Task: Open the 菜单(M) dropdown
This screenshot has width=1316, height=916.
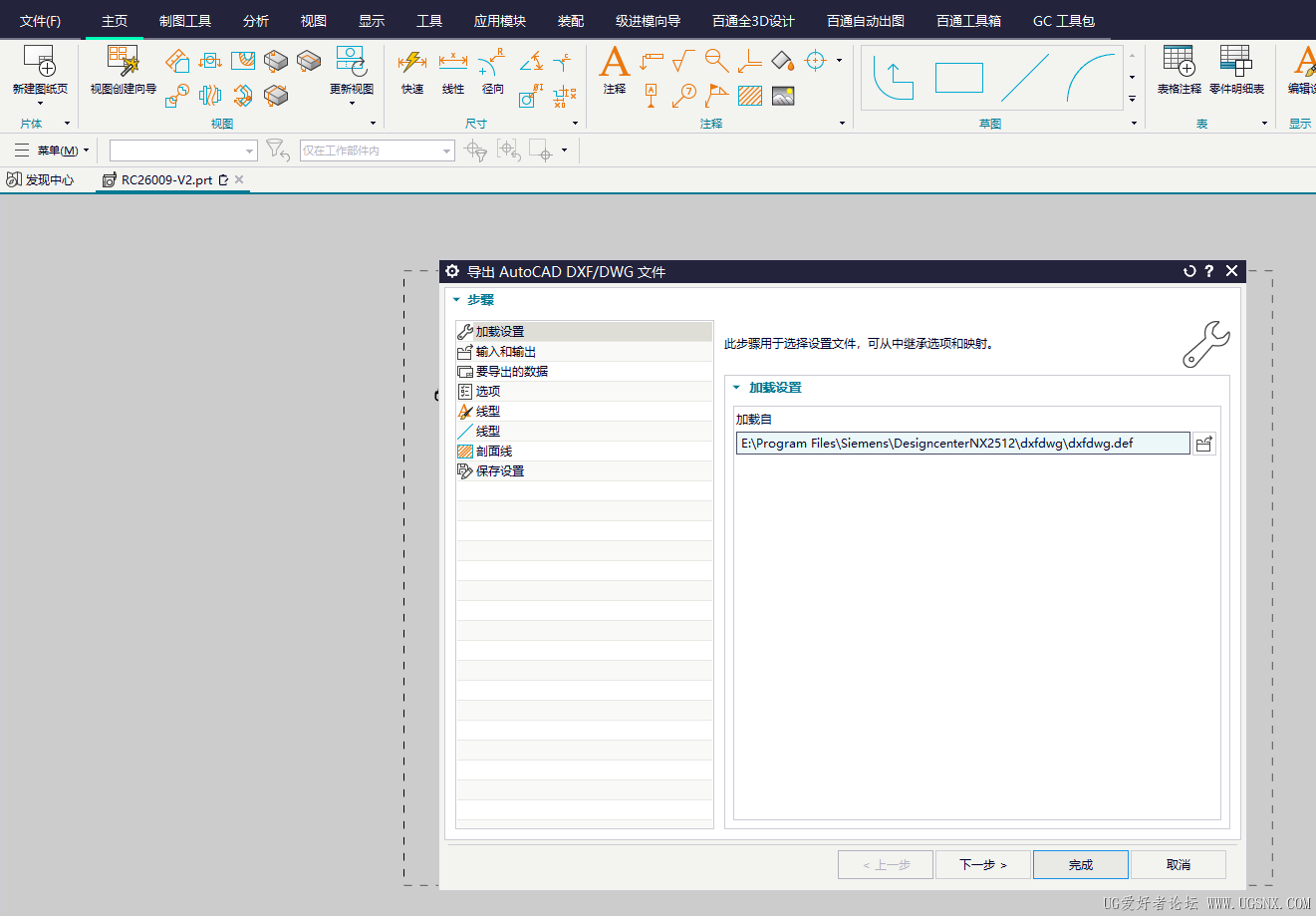Action: [x=52, y=151]
